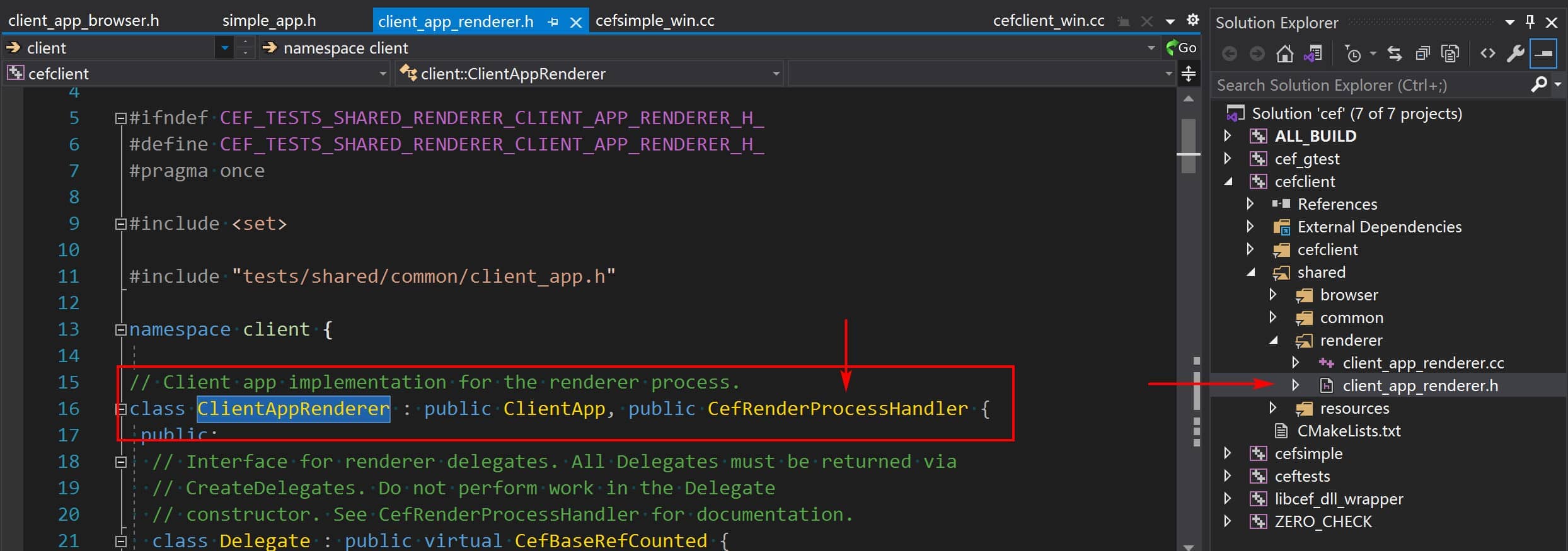Select client_app_renderer.cc in Solution Explorer
Viewport: 1568px width, 551px height.
point(1423,363)
